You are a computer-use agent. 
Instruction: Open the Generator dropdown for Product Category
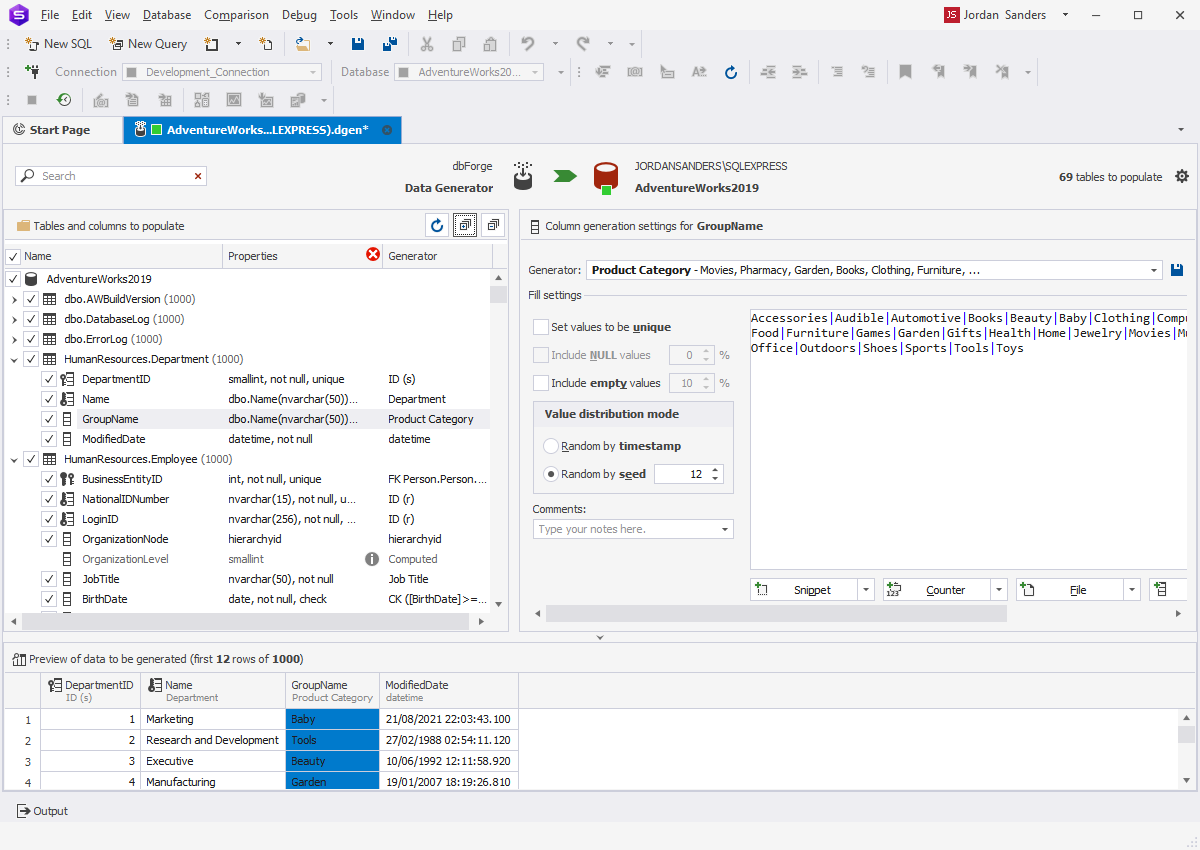(1155, 270)
